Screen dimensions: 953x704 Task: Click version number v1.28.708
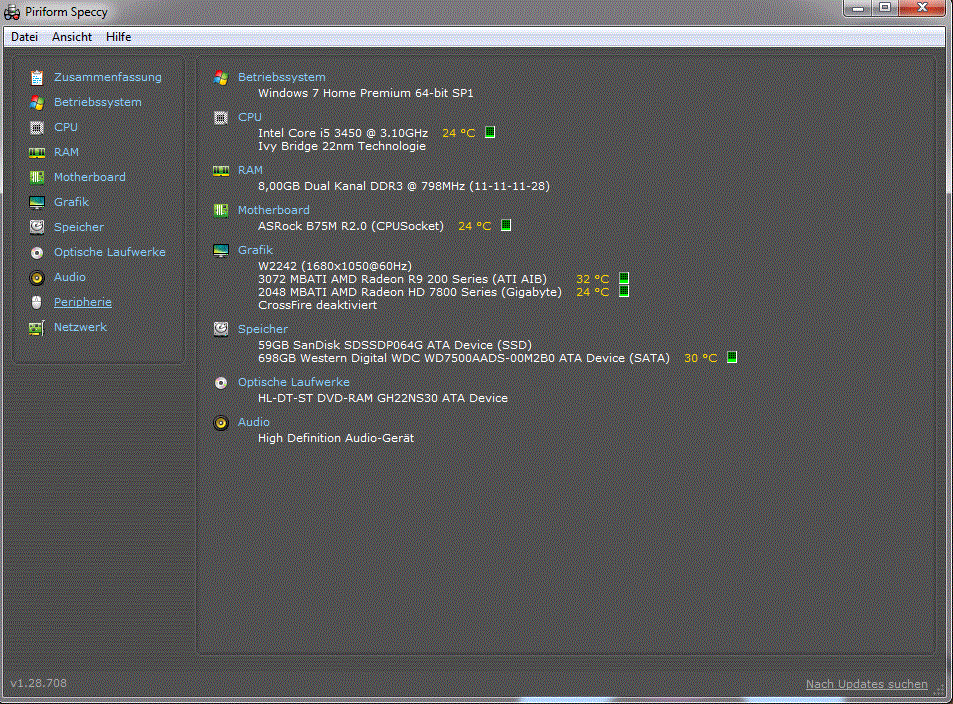[38, 683]
